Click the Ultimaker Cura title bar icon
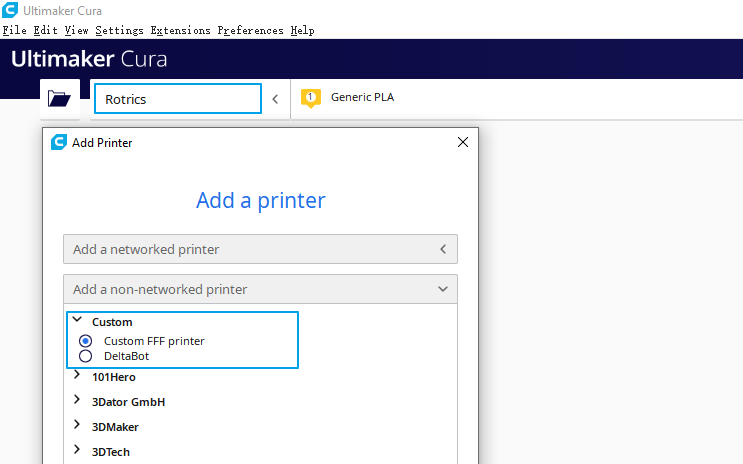 pyautogui.click(x=10, y=10)
